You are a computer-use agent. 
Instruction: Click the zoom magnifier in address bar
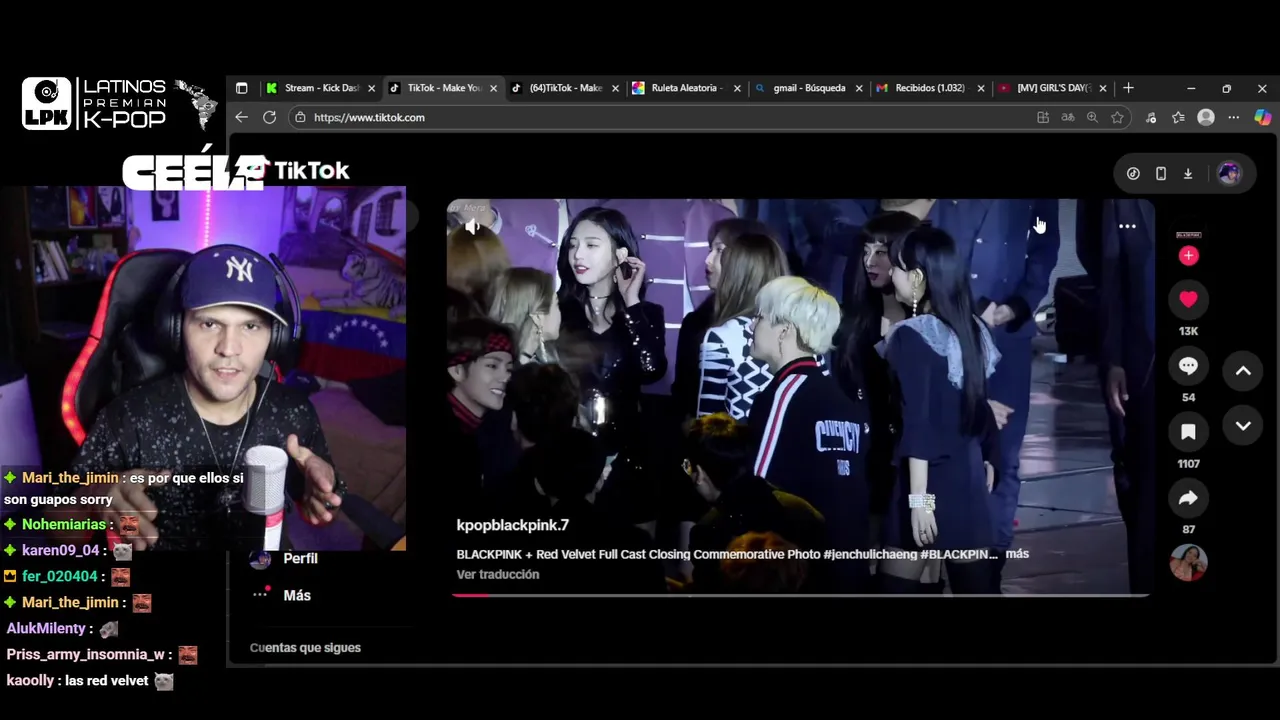pos(1092,117)
